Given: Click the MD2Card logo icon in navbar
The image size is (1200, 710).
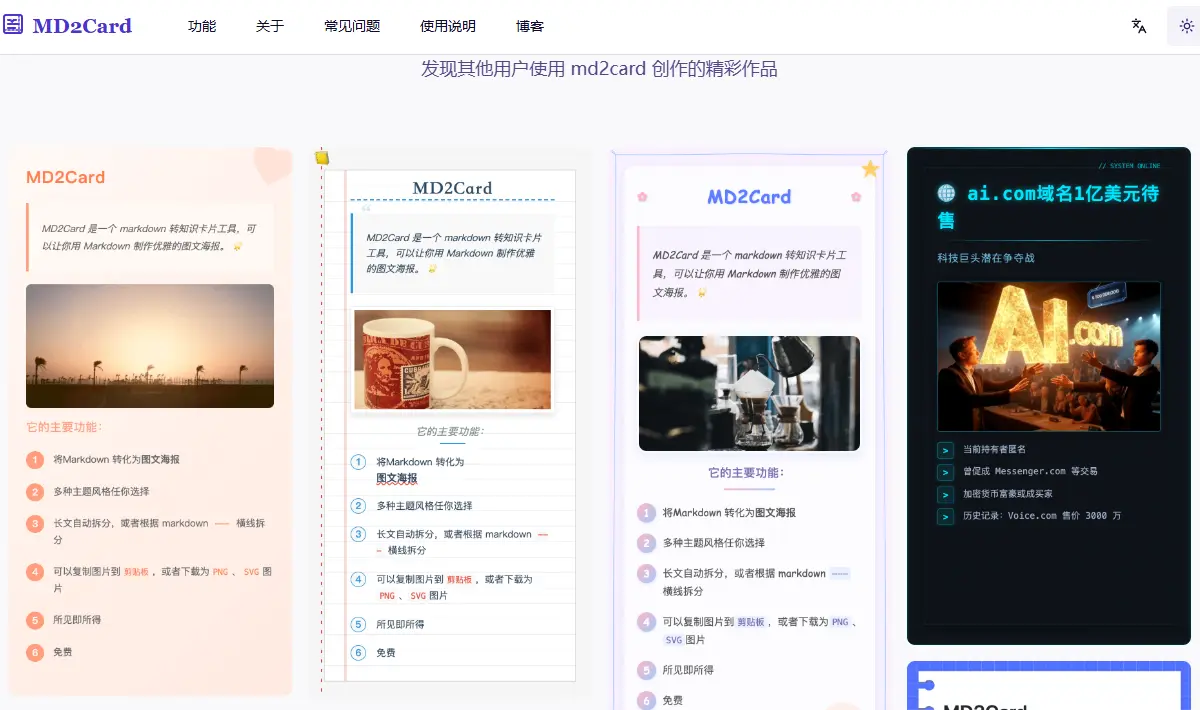Looking at the screenshot, I should (13, 26).
